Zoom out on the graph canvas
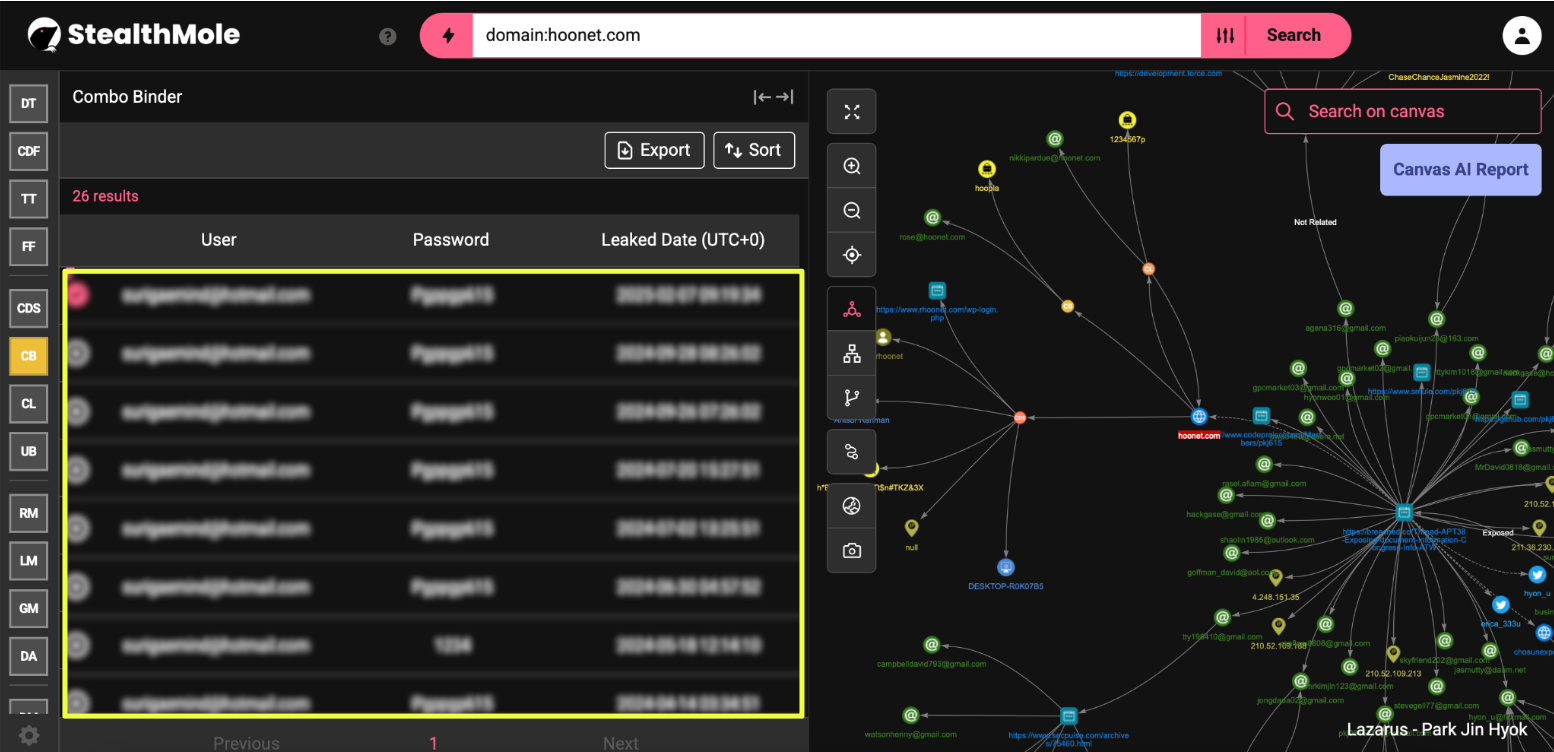Image resolution: width=1554 pixels, height=752 pixels. click(x=852, y=211)
